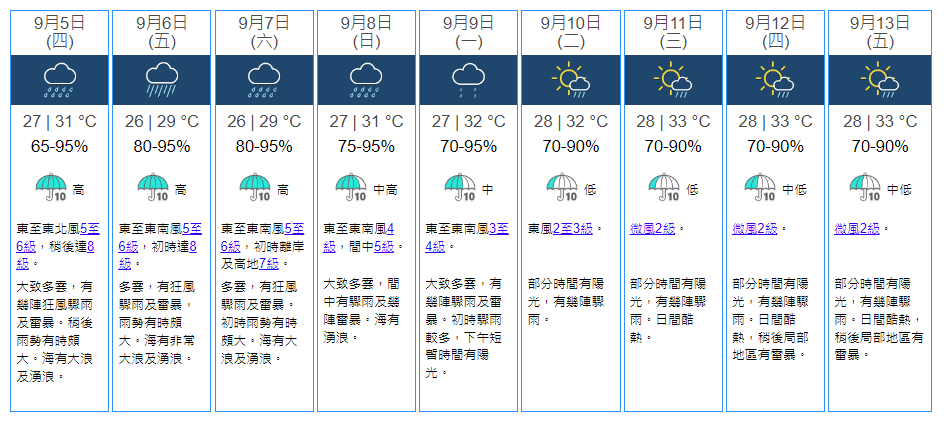Open the 3至4級 wind link for 9月9日
The image size is (944, 426).
[500, 228]
